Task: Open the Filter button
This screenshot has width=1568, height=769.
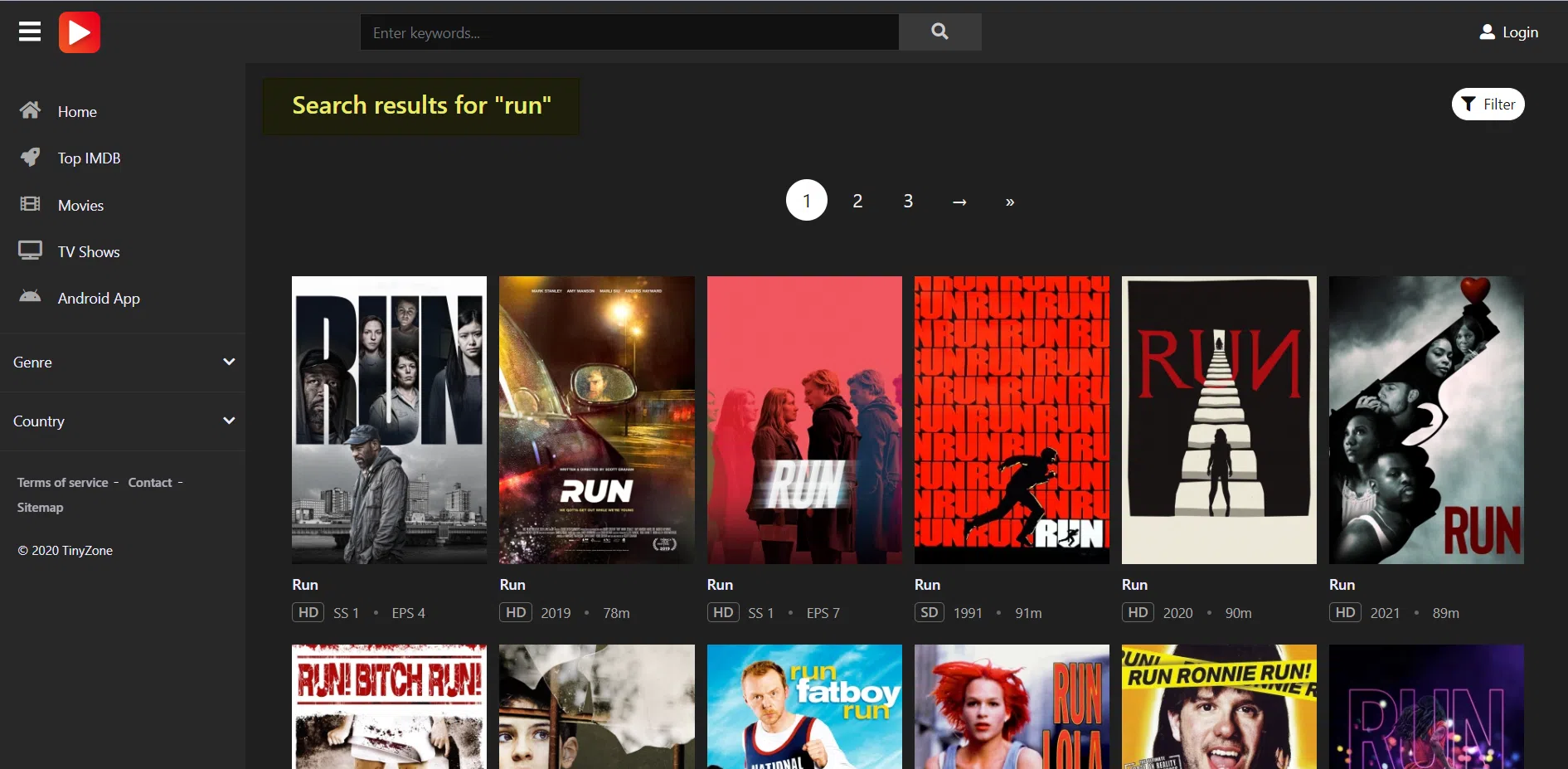Action: (x=1488, y=104)
